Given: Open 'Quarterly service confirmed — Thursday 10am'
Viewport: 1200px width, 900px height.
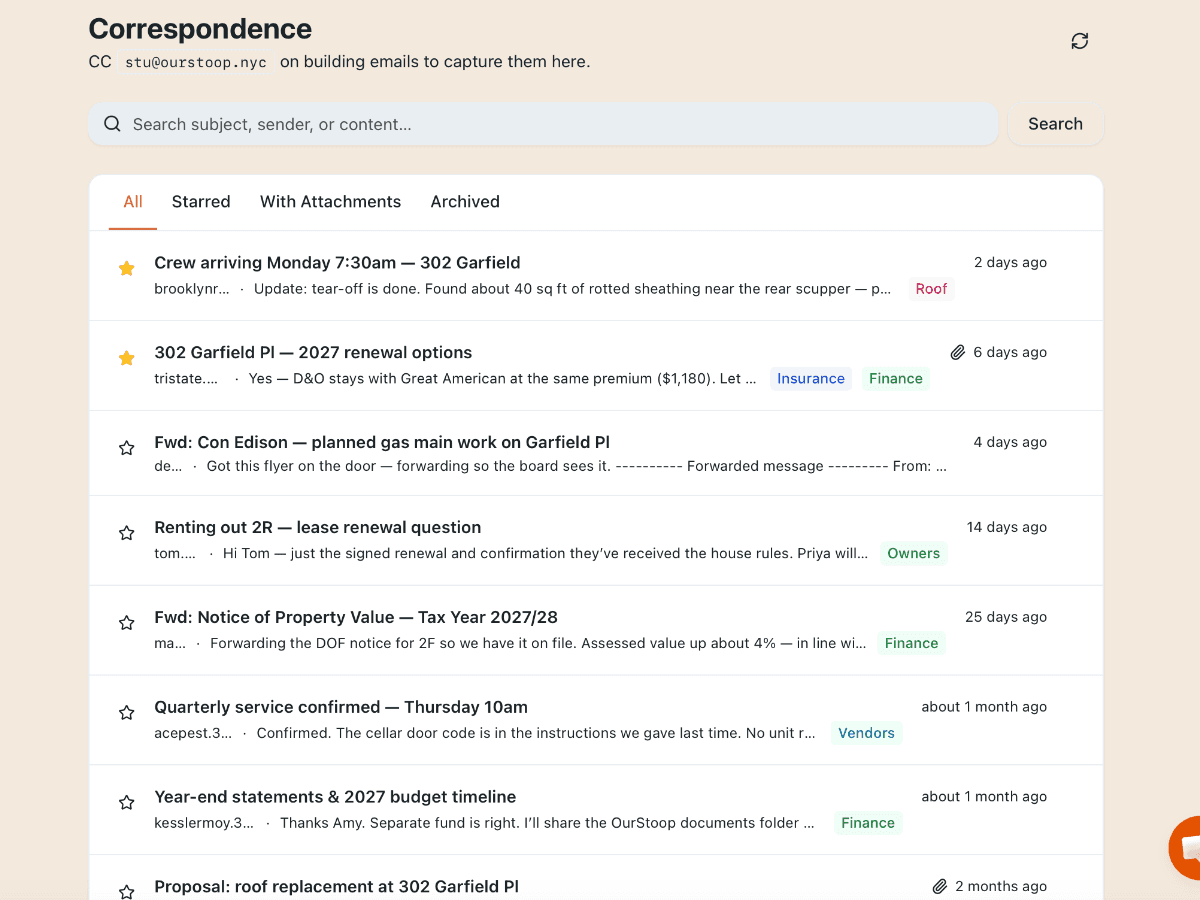Looking at the screenshot, I should 341,707.
